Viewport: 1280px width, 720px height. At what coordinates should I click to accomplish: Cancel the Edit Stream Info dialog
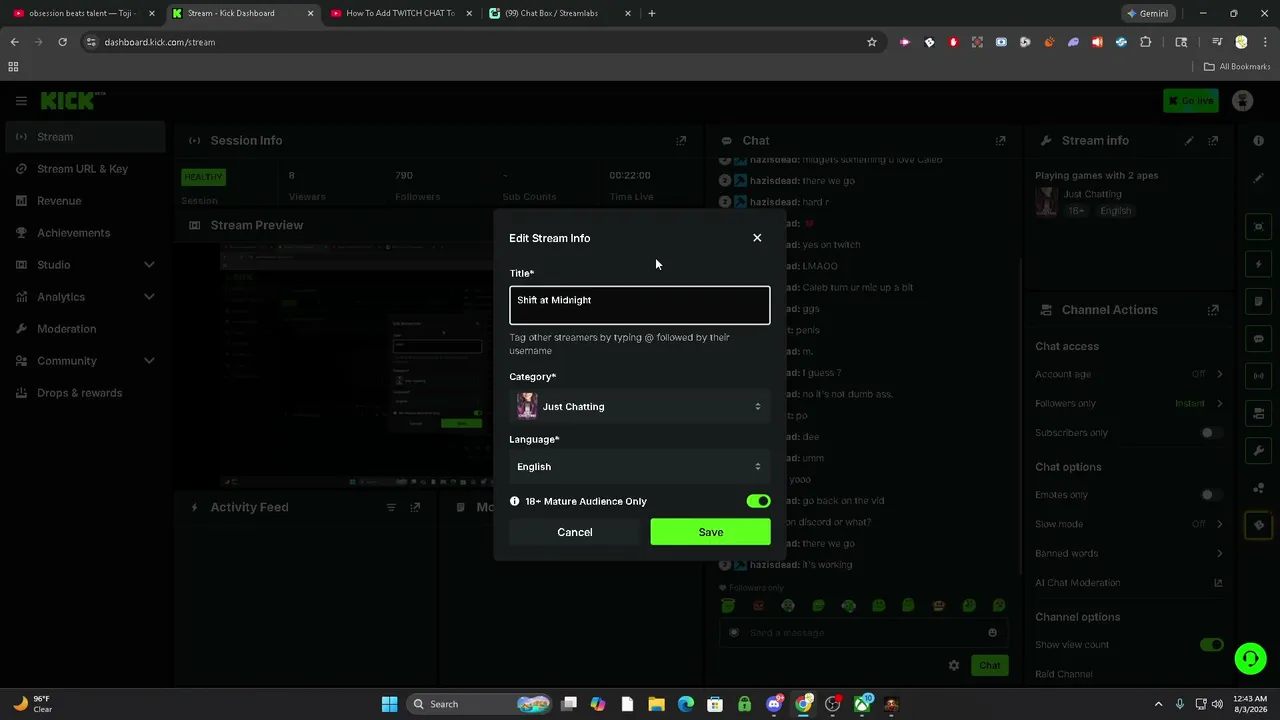point(575,532)
